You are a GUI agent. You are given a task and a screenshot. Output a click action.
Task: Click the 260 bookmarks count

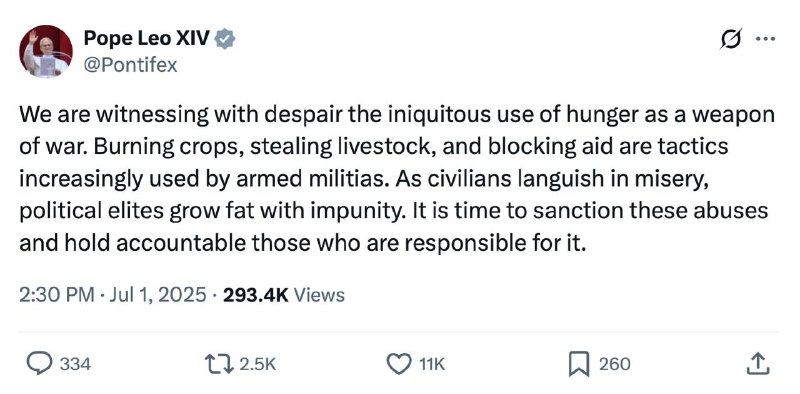tap(614, 364)
